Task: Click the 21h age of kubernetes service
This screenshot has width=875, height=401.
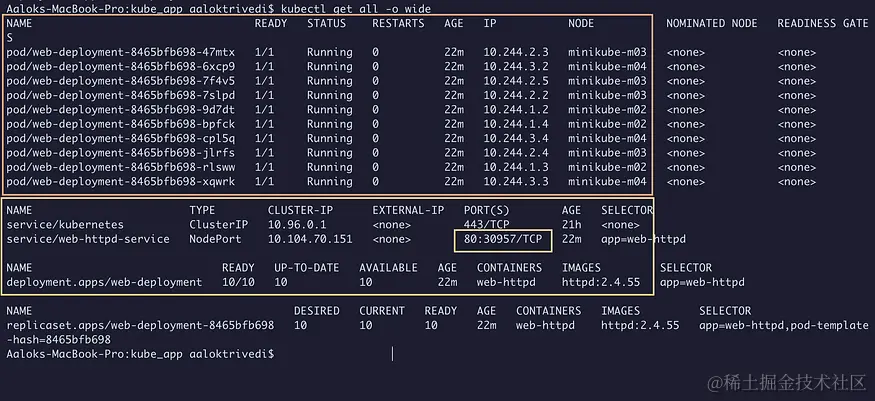Action: tap(571, 225)
